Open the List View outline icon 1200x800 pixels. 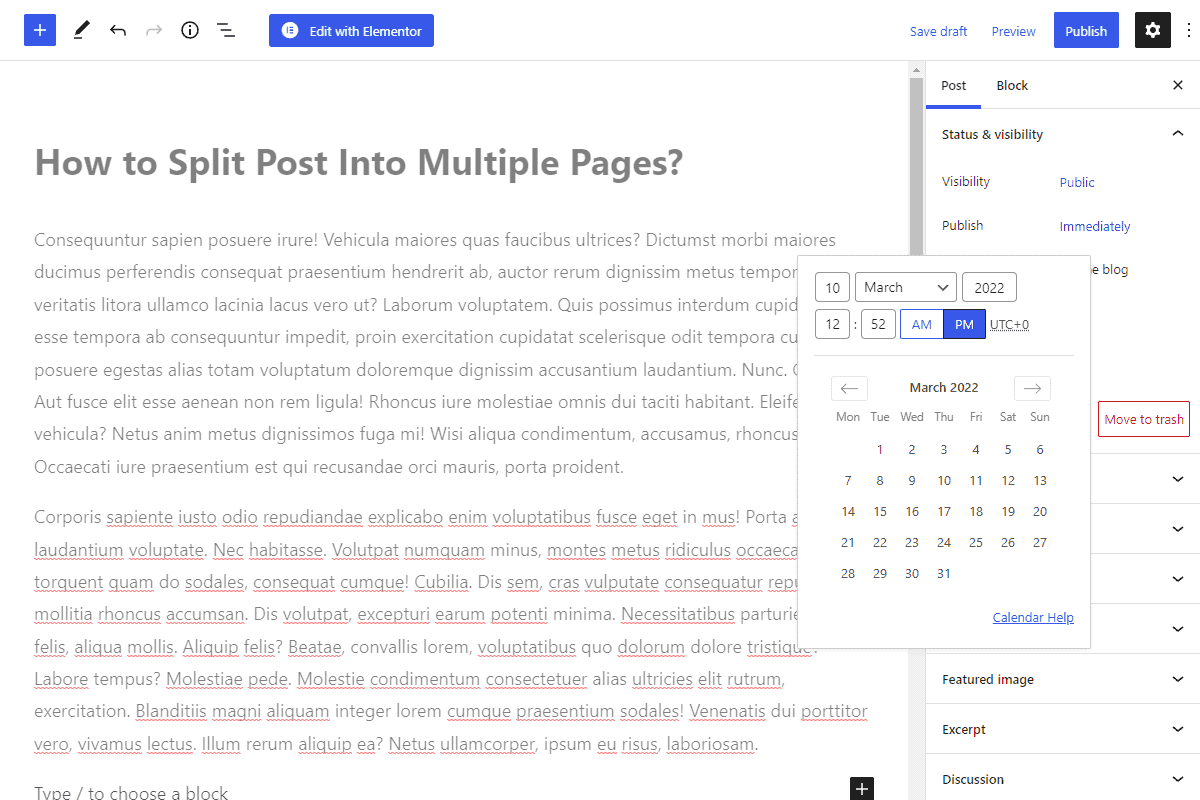[x=226, y=30]
